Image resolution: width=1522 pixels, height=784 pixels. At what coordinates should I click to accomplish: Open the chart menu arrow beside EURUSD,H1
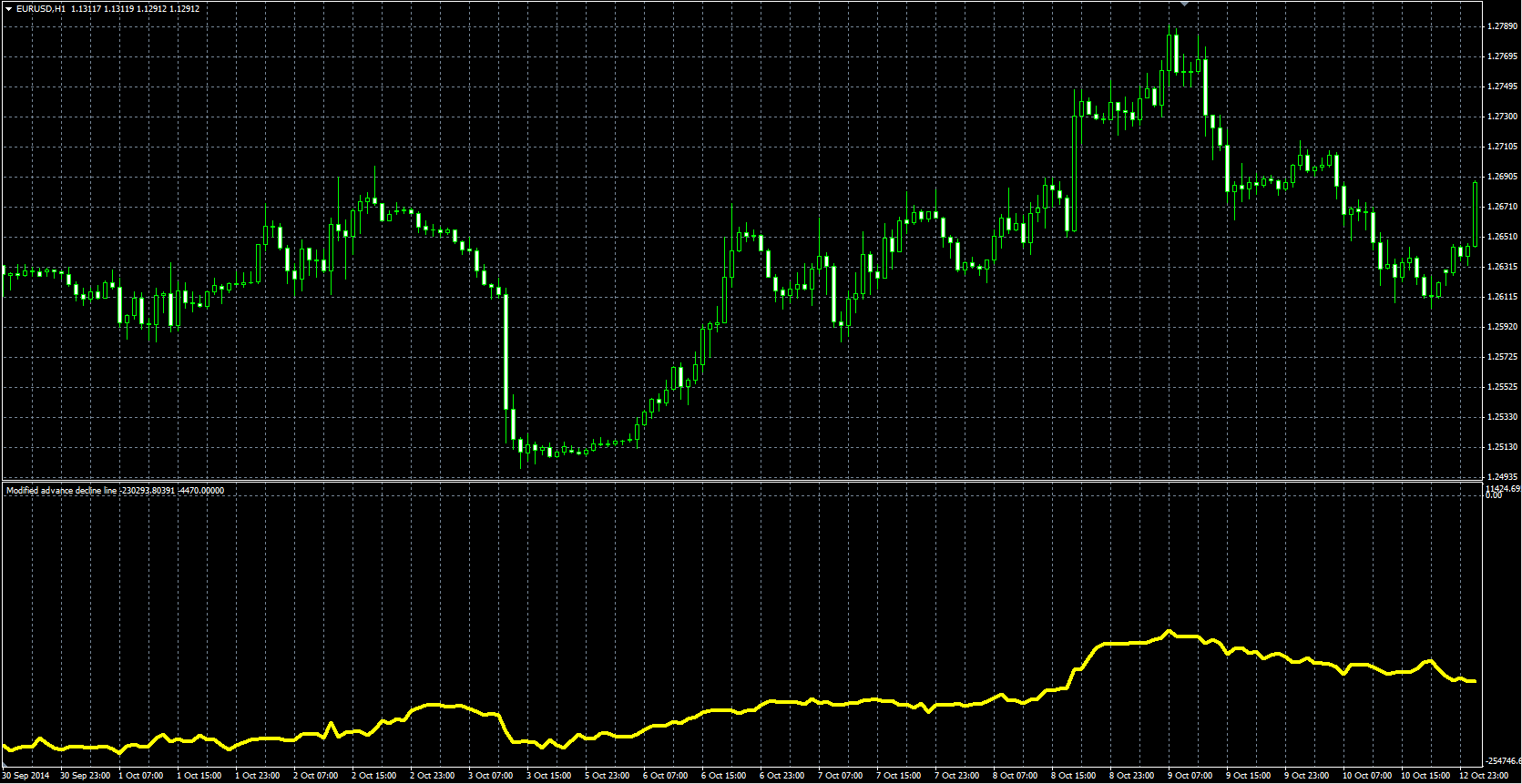(x=8, y=8)
